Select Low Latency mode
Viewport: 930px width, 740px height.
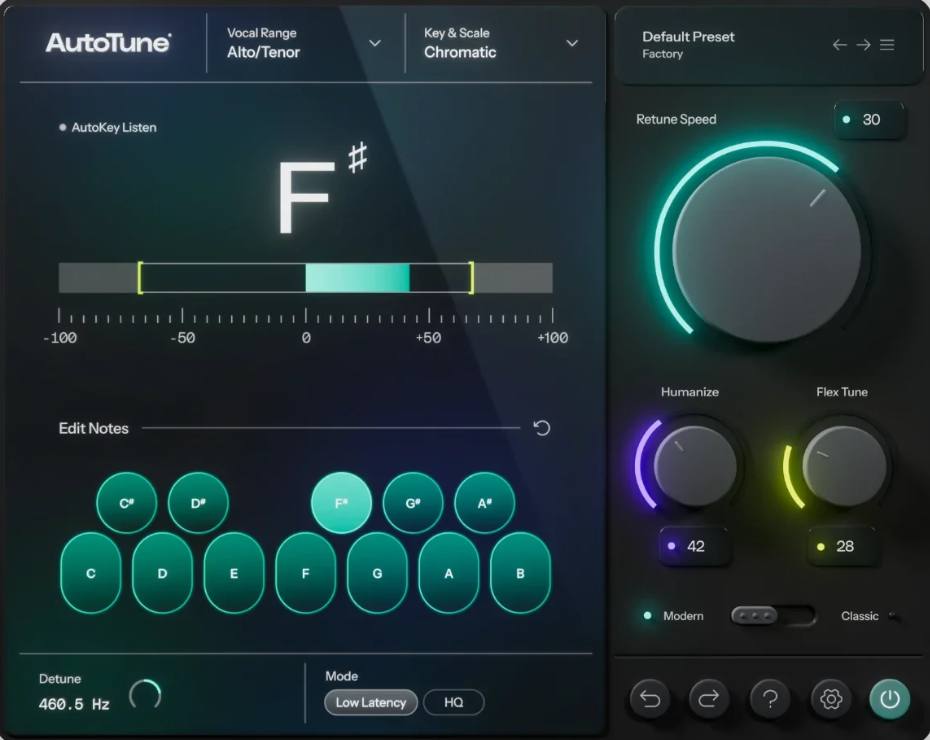(x=371, y=703)
